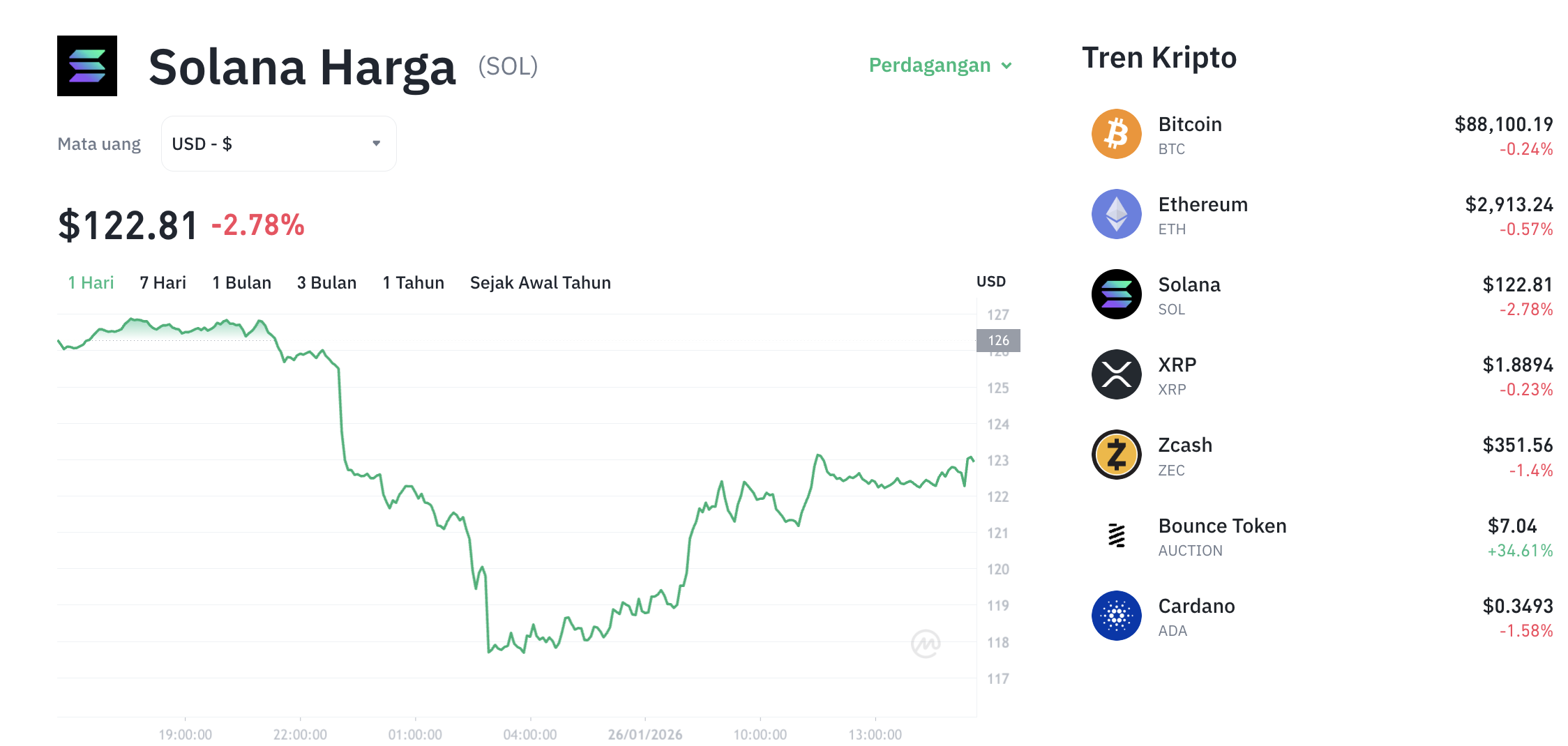Open the USD currency selector

click(x=278, y=143)
